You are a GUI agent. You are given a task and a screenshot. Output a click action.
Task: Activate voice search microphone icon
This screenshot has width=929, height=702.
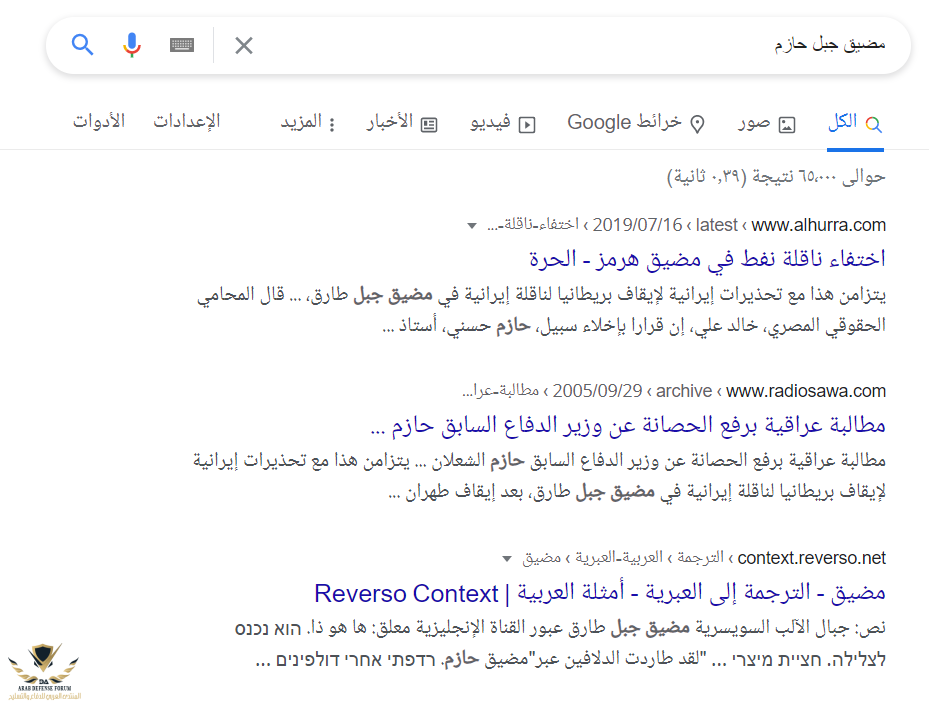(x=132, y=45)
